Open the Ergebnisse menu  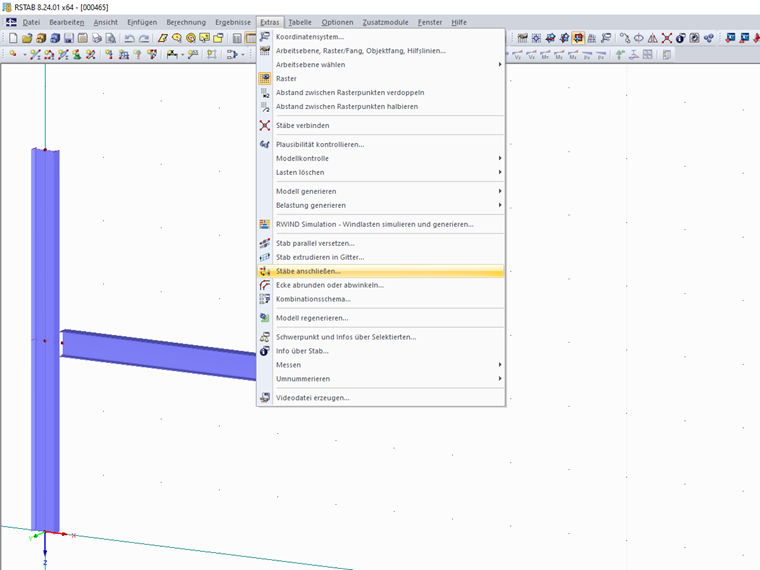pos(233,22)
